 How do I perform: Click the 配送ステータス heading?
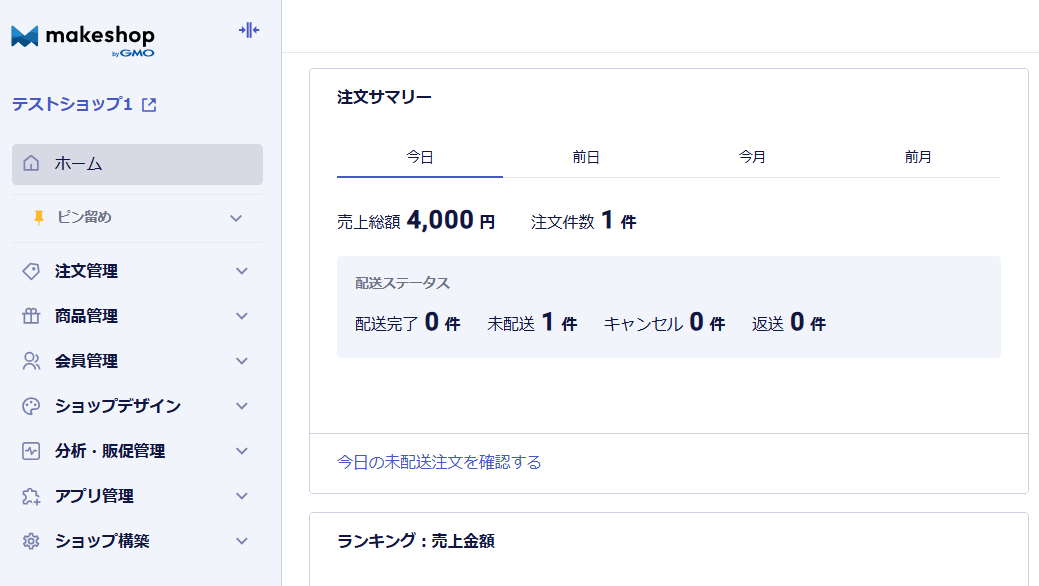(x=402, y=283)
